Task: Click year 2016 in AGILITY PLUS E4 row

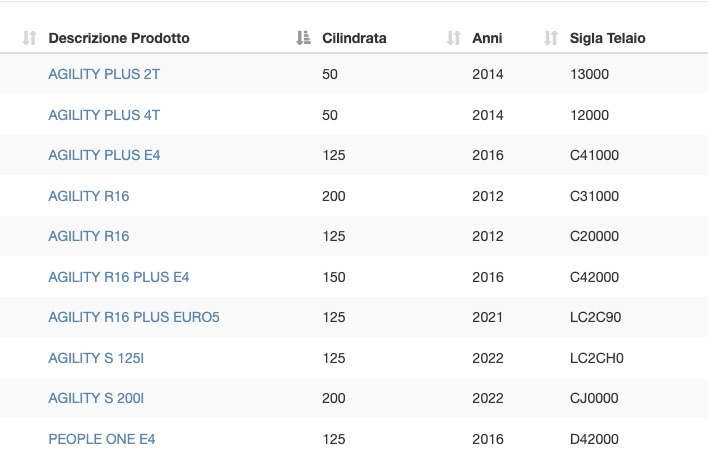Action: [x=488, y=155]
